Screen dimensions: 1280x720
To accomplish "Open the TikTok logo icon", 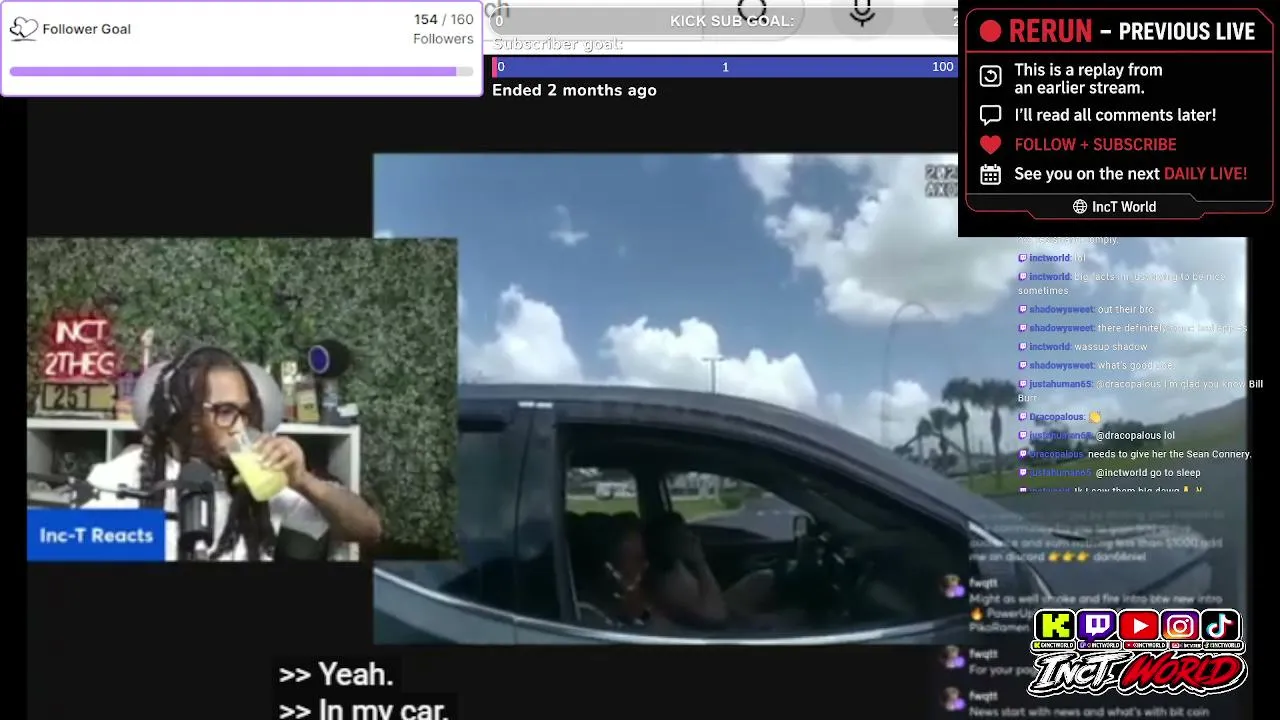I will point(1220,627).
